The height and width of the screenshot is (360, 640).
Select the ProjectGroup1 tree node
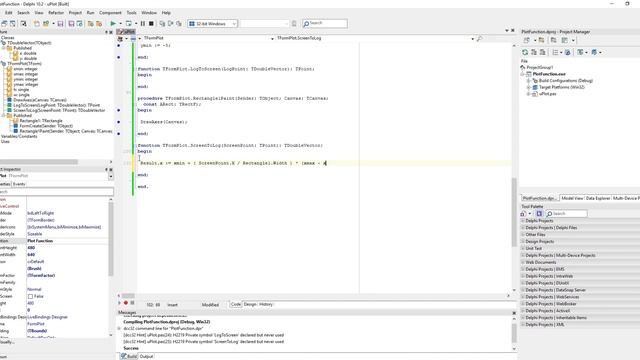point(540,68)
